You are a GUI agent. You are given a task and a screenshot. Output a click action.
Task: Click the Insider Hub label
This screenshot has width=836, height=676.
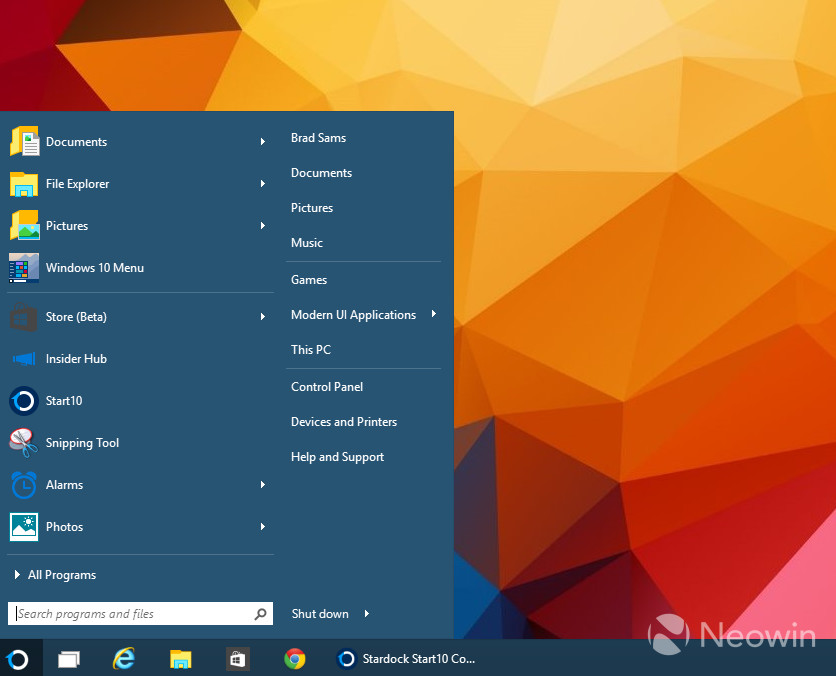[x=76, y=359]
